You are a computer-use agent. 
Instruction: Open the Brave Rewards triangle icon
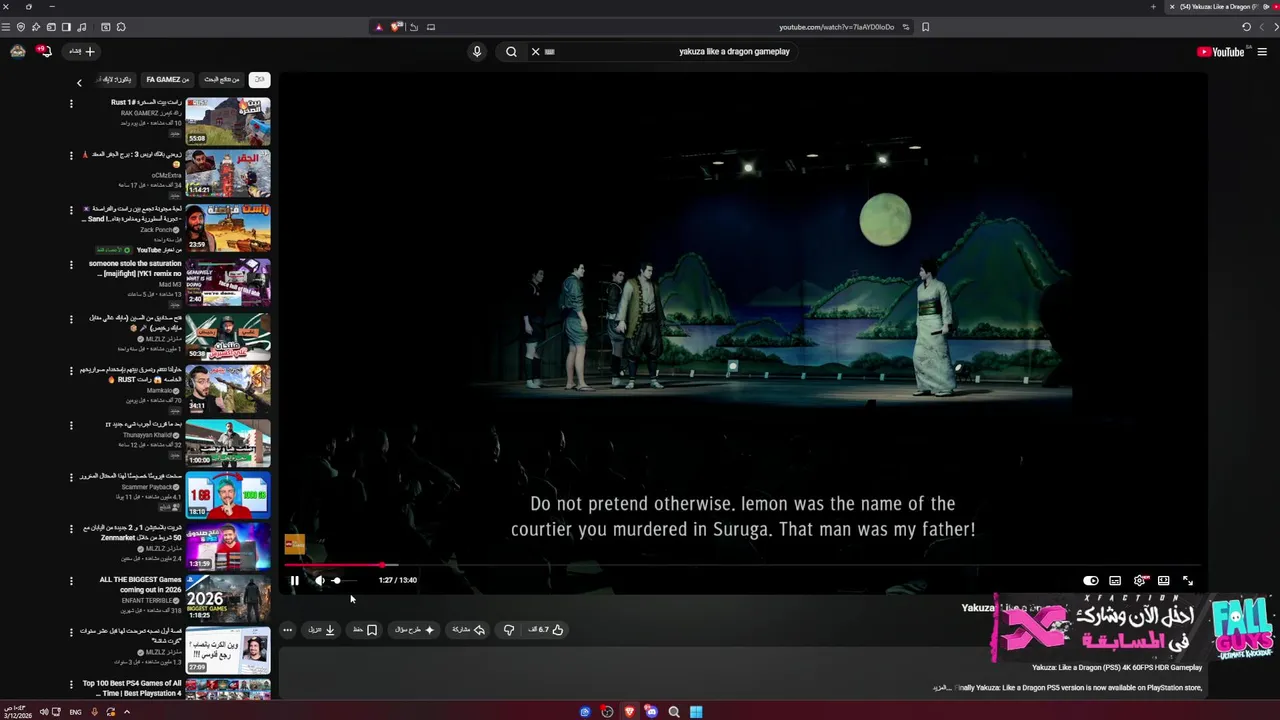378,27
